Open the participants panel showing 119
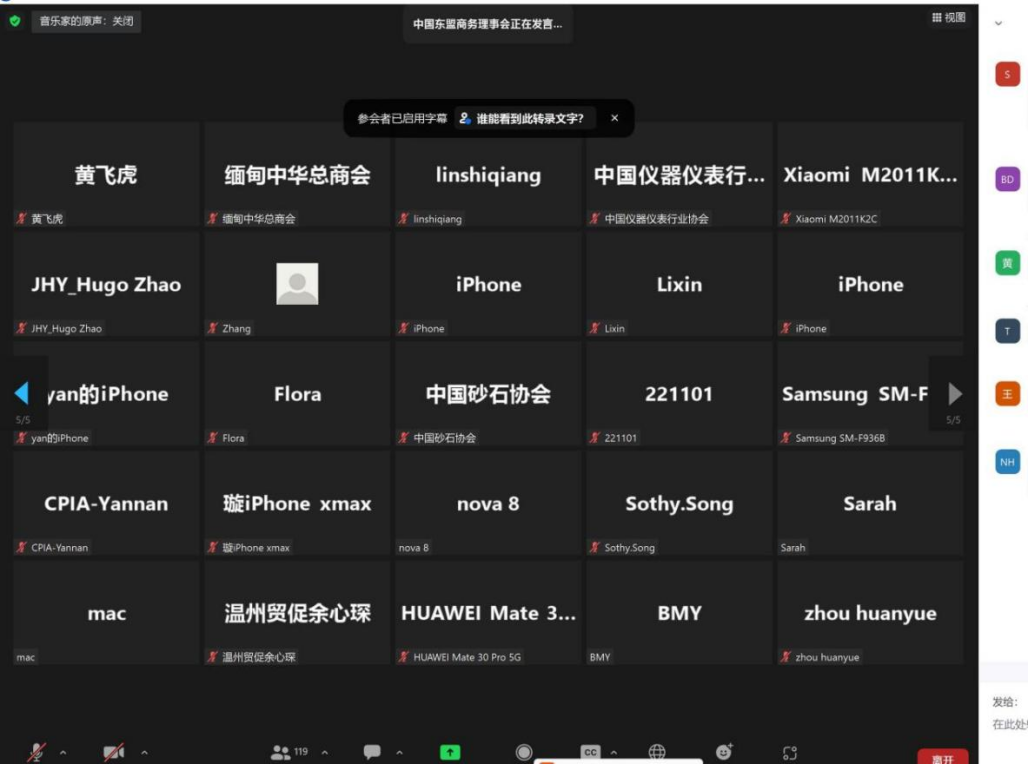Screen dimensions: 1028x764 [289, 752]
